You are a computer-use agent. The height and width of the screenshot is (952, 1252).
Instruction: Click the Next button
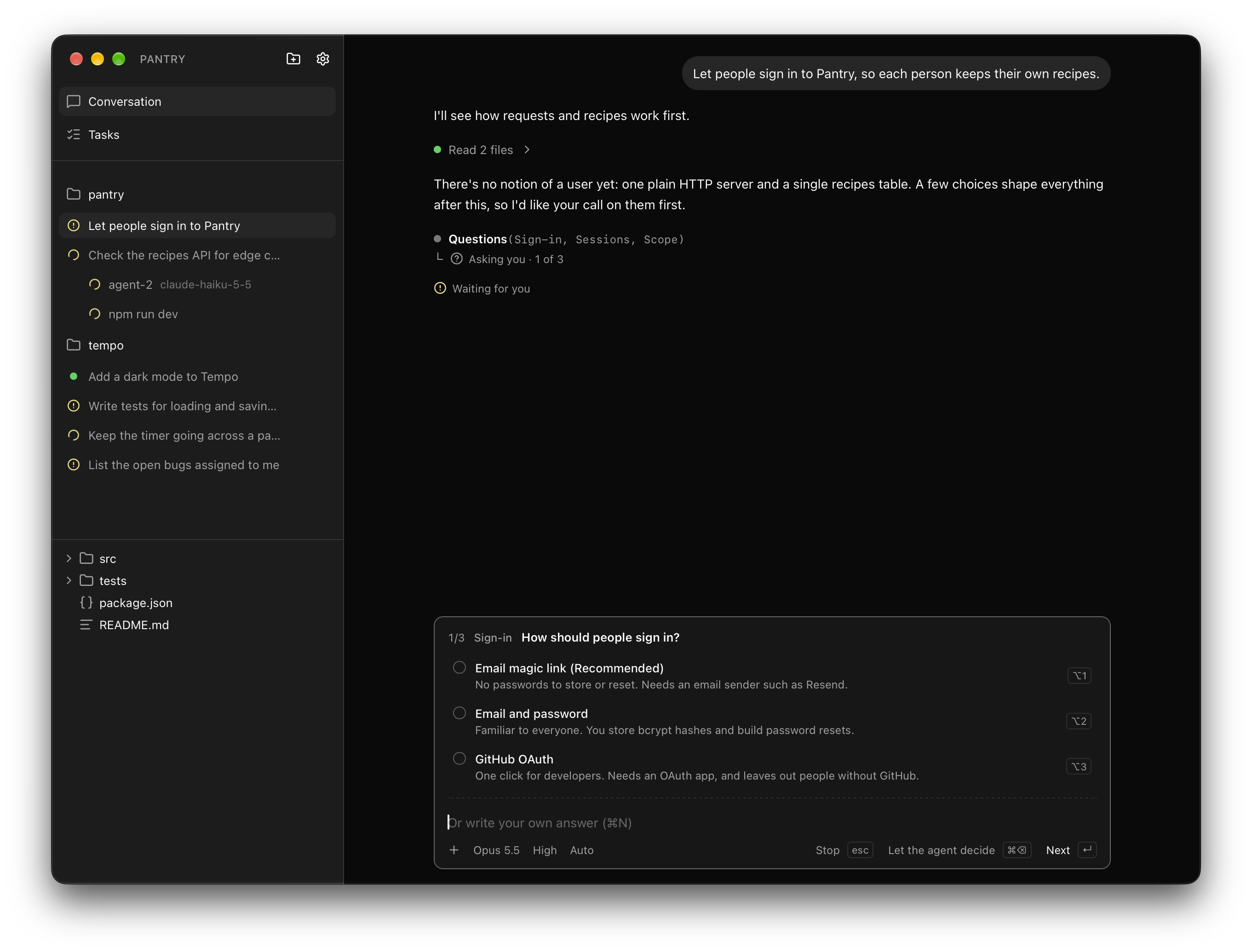[1071, 850]
